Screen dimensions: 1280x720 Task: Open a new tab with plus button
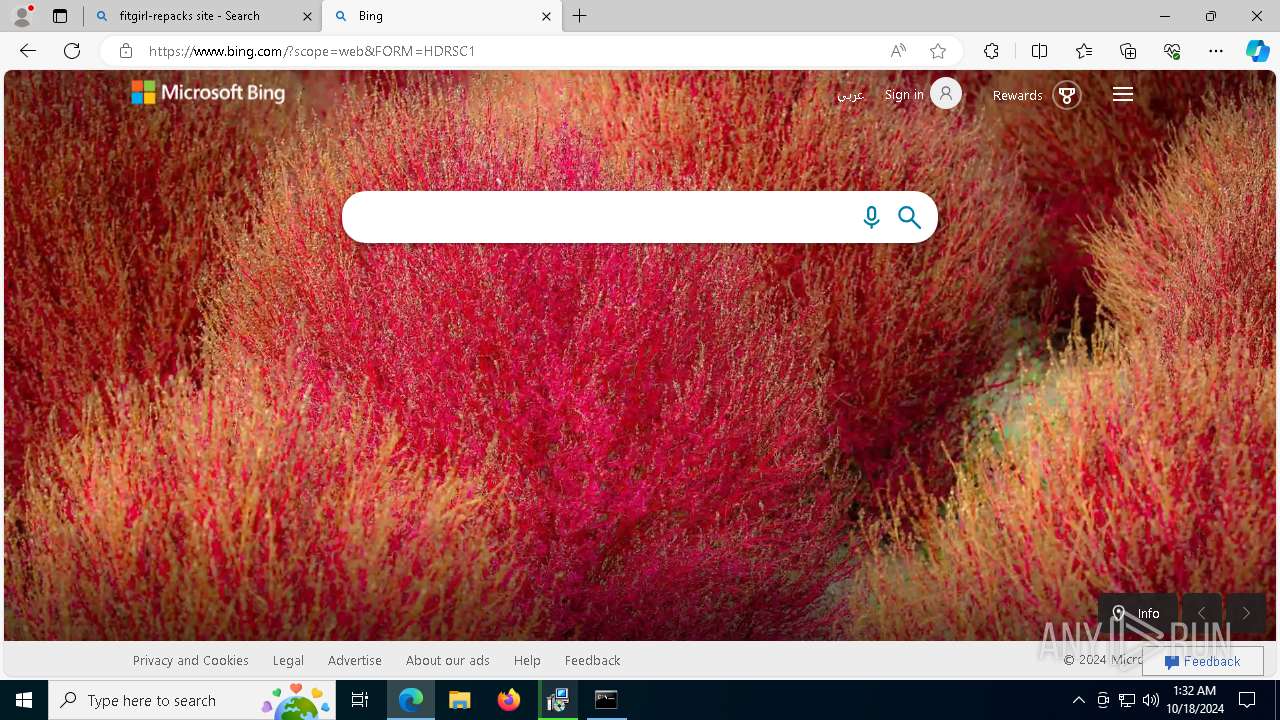coord(580,16)
